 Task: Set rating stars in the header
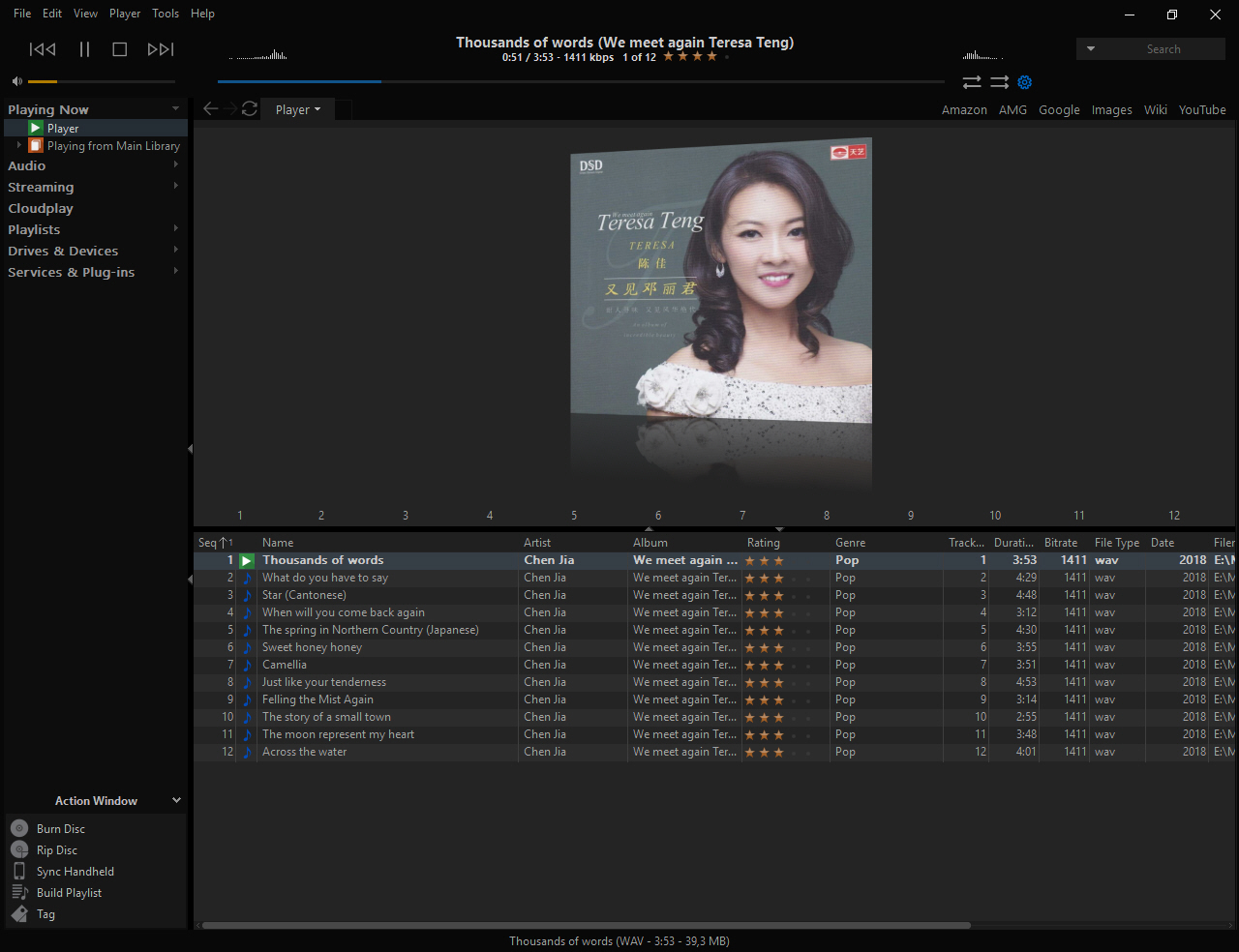coord(696,57)
